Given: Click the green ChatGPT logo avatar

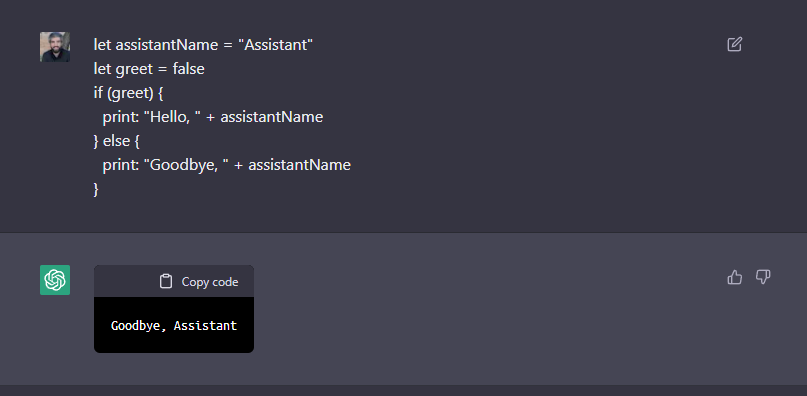Looking at the screenshot, I should (x=55, y=280).
